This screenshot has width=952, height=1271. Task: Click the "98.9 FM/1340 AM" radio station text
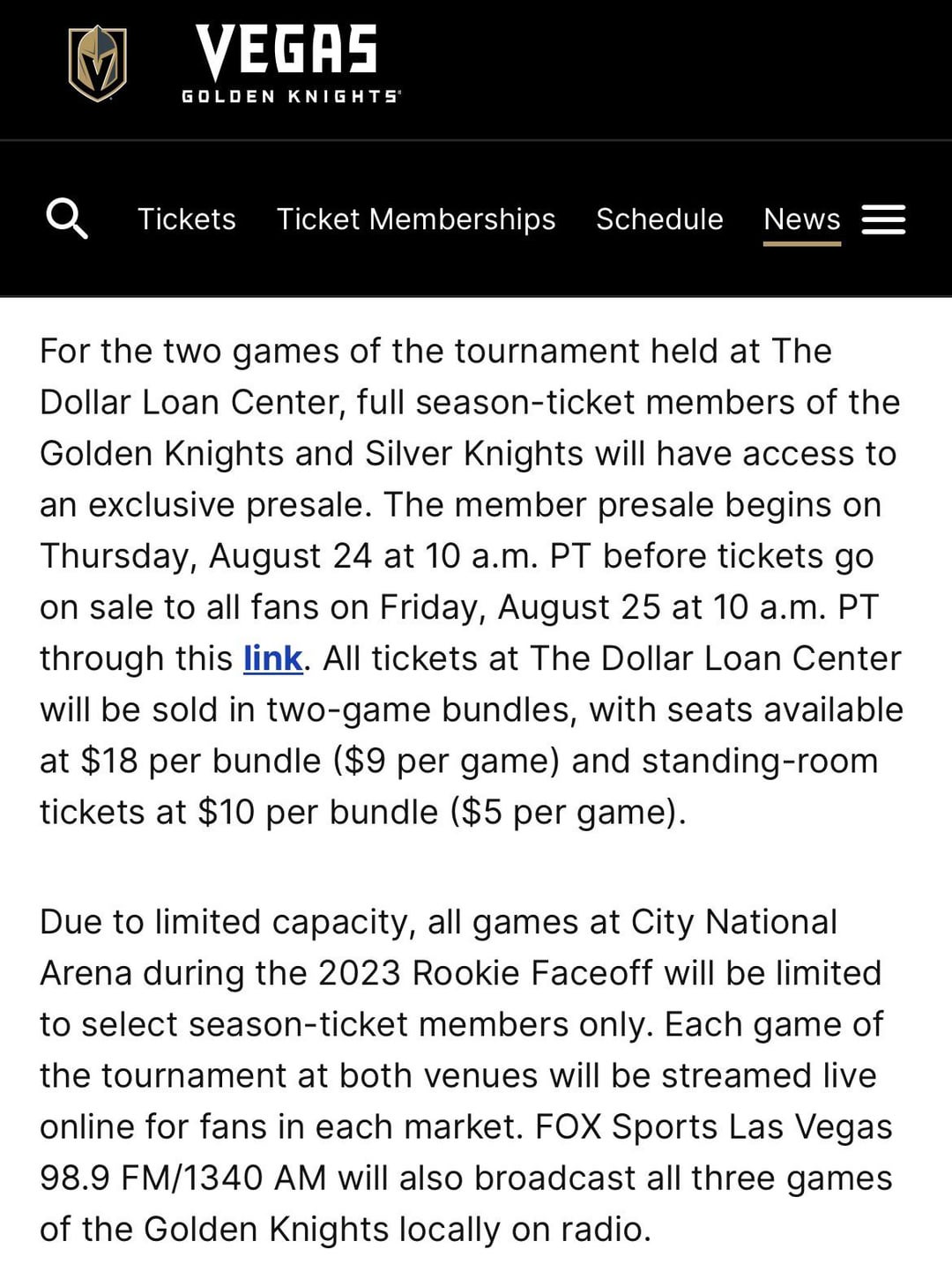tap(182, 1178)
